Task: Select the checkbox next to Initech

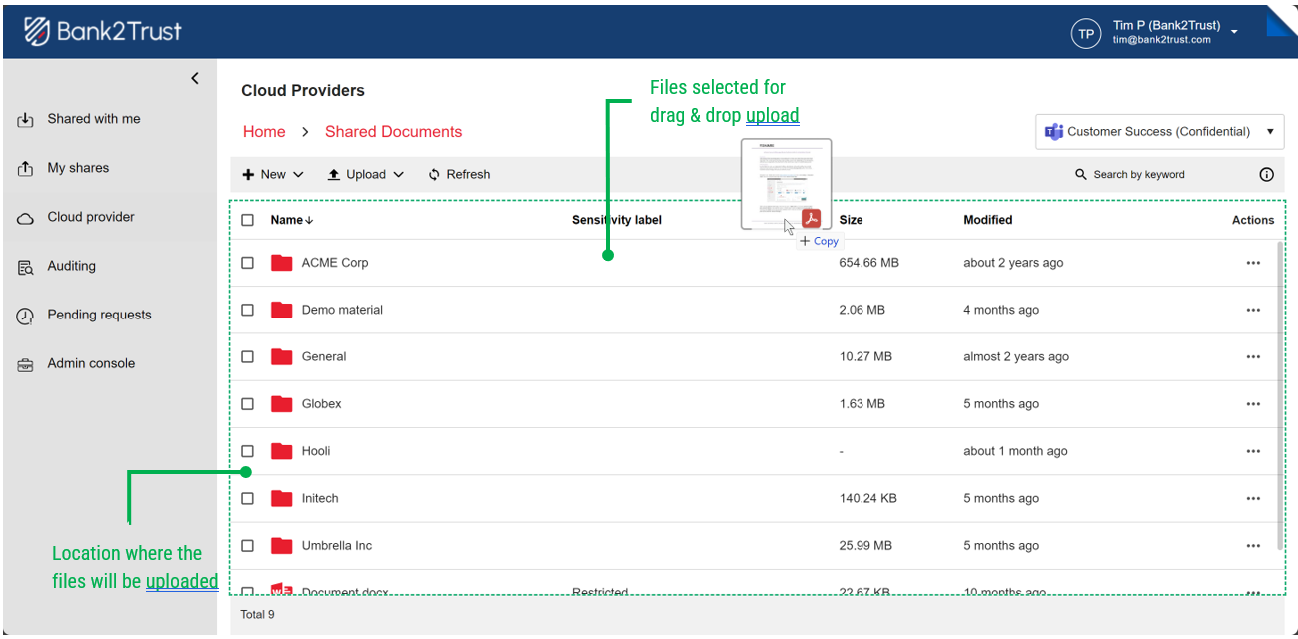Action: coord(247,498)
